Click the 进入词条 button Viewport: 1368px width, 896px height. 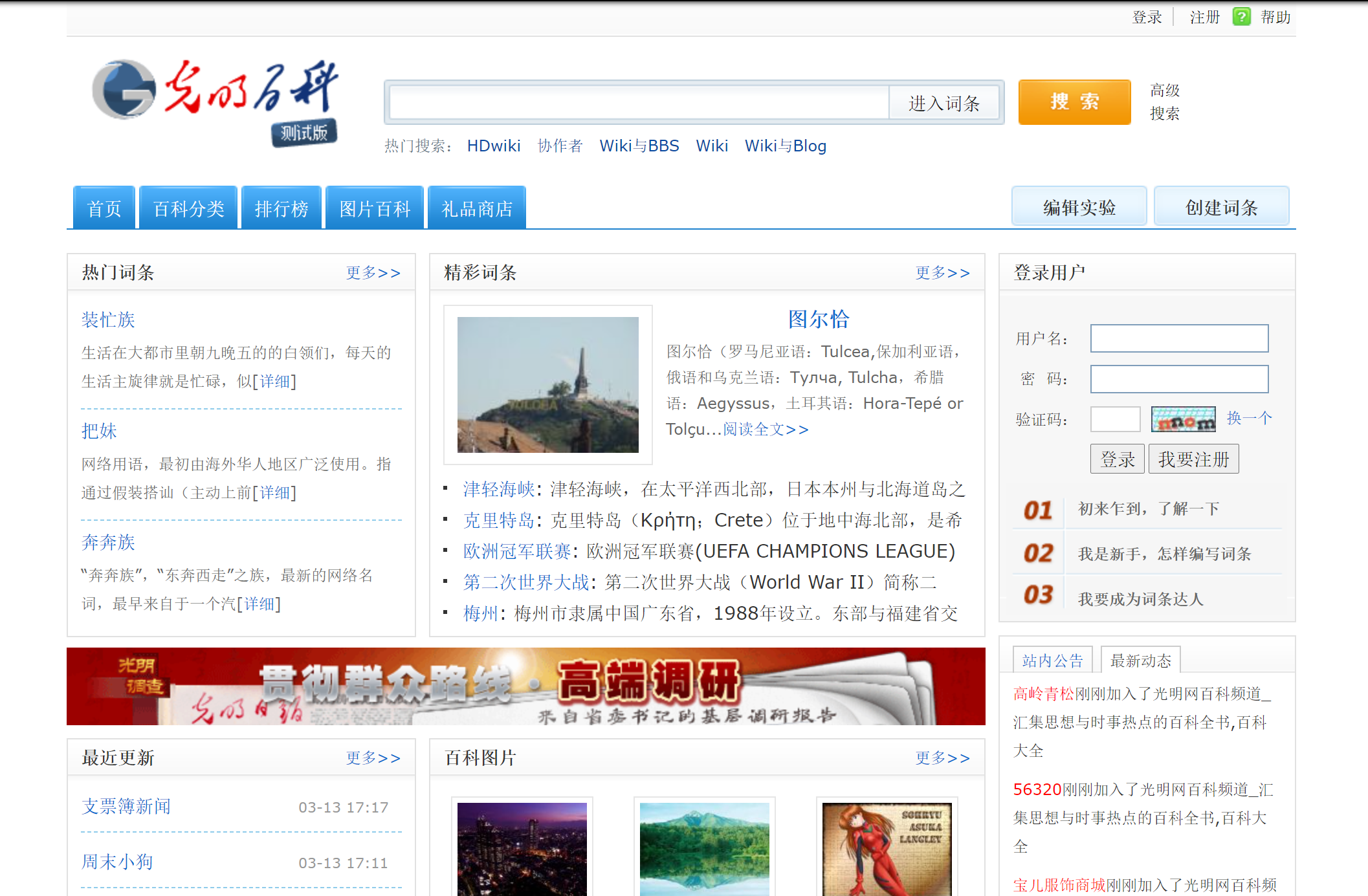click(945, 102)
